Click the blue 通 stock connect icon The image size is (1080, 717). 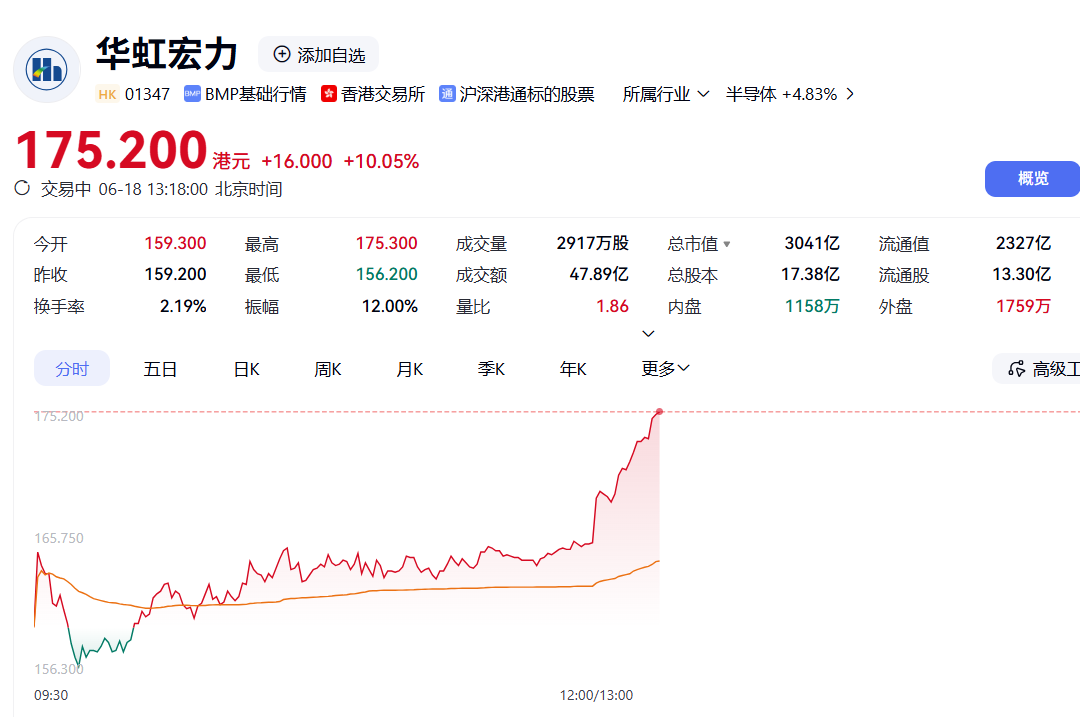click(447, 94)
